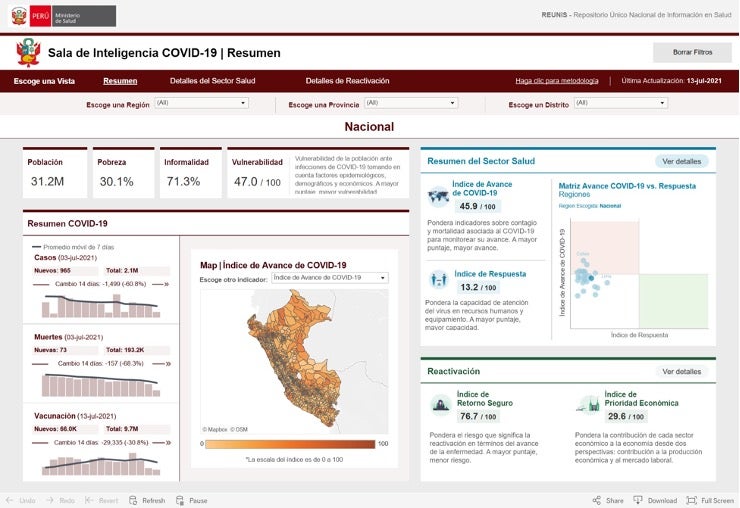This screenshot has width=740, height=508.
Task: Click the Retorno Seguro index icon
Action: pos(441,405)
